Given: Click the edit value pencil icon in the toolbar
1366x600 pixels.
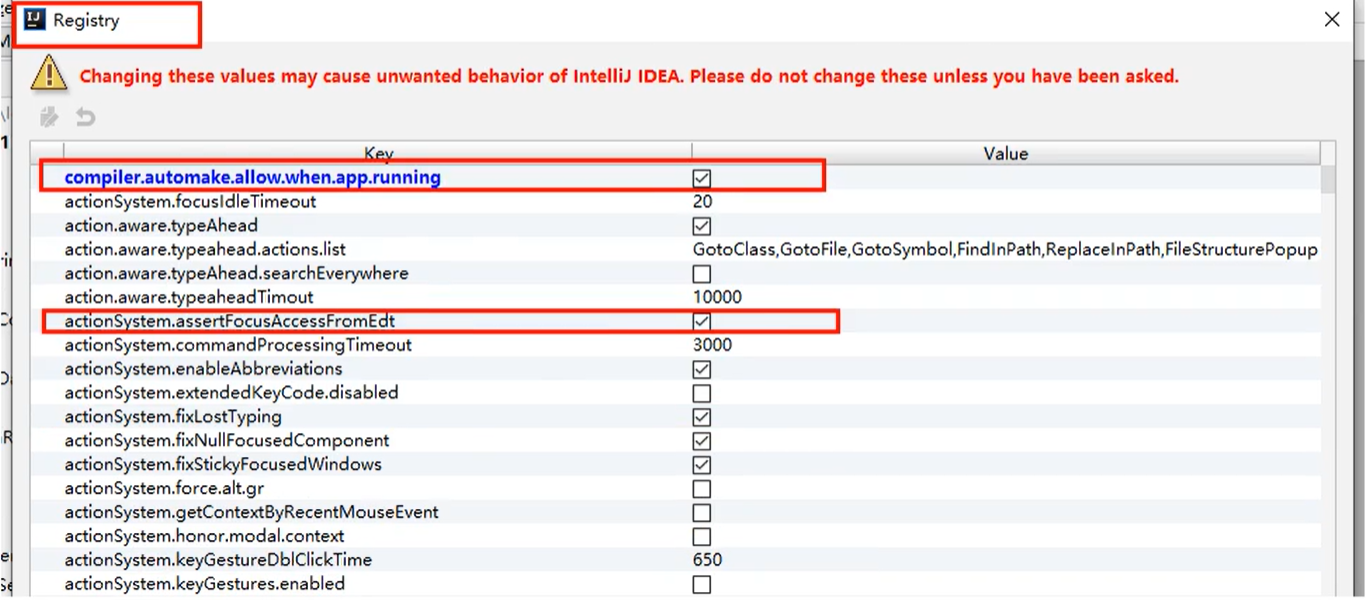Looking at the screenshot, I should [x=48, y=117].
